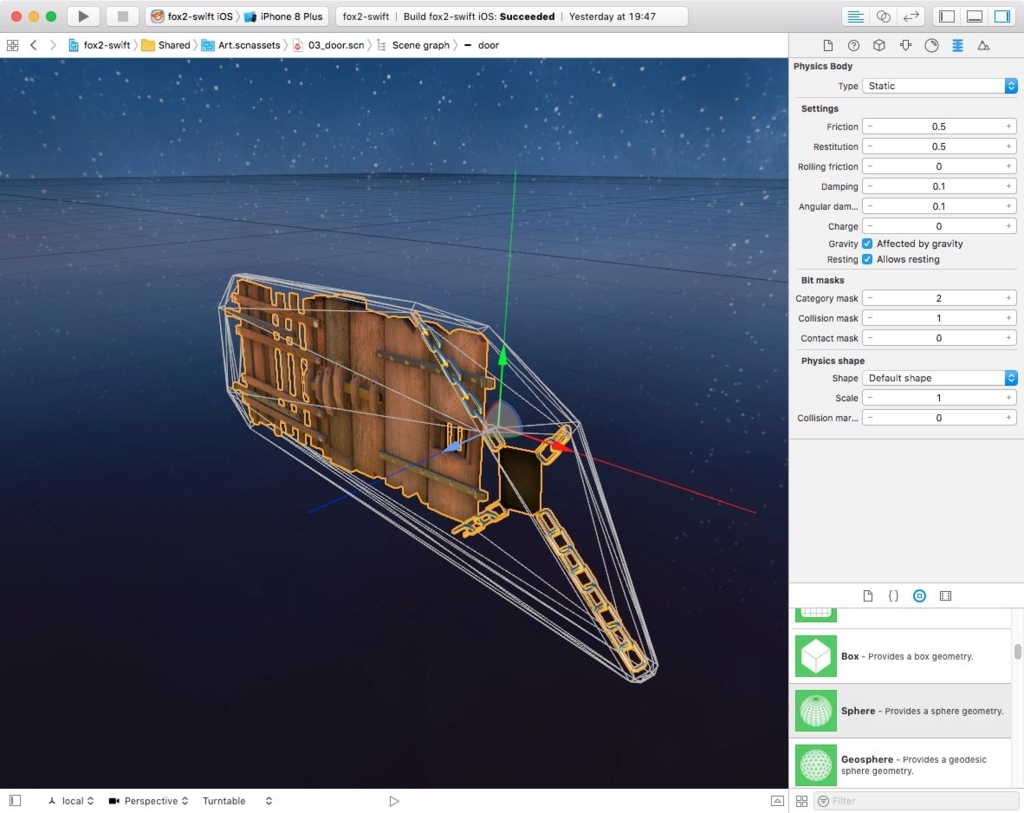The height and width of the screenshot is (813, 1024).
Task: Open fox2-swift project breadcrumb
Action: tap(99, 45)
